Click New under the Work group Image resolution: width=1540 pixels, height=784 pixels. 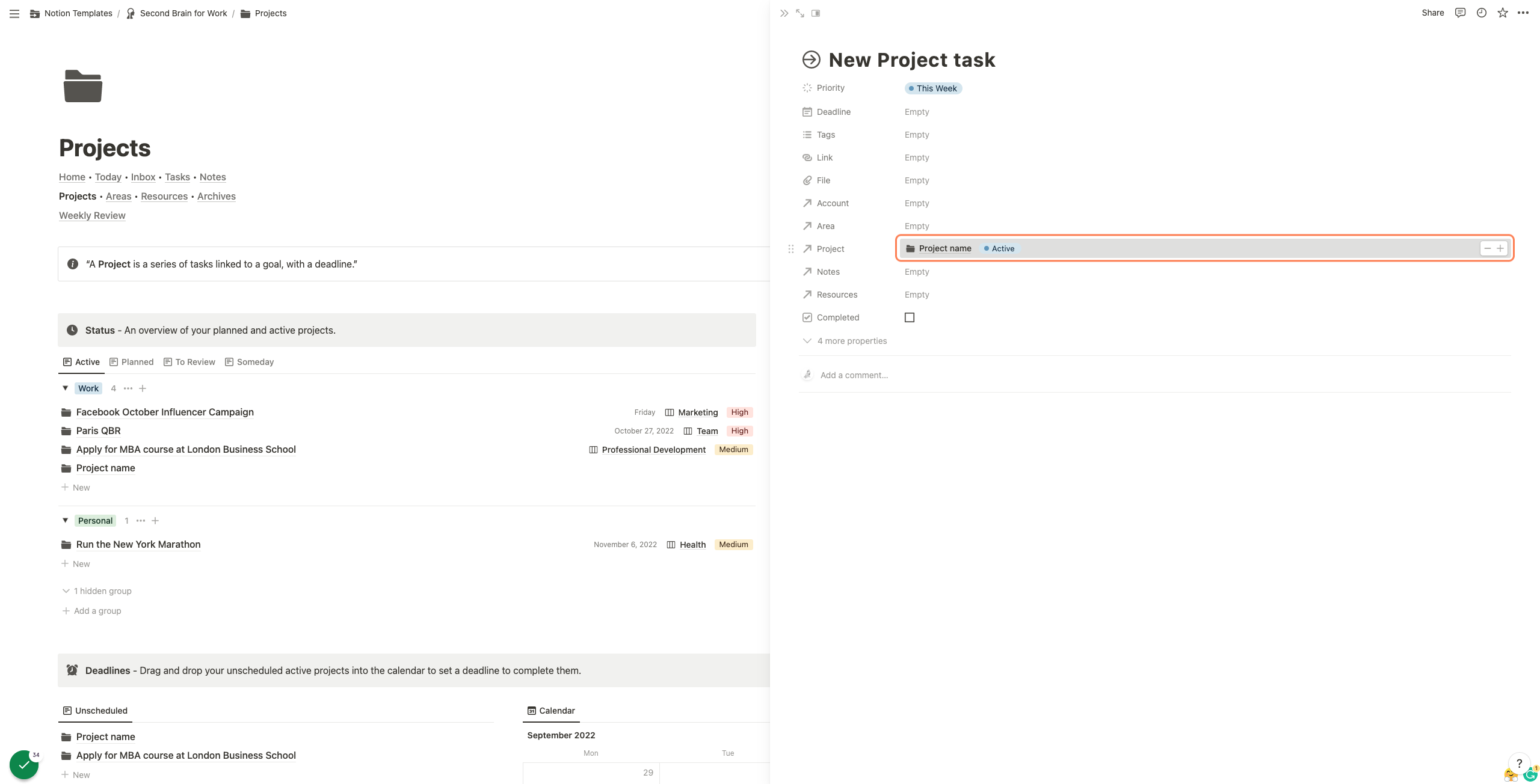point(76,488)
